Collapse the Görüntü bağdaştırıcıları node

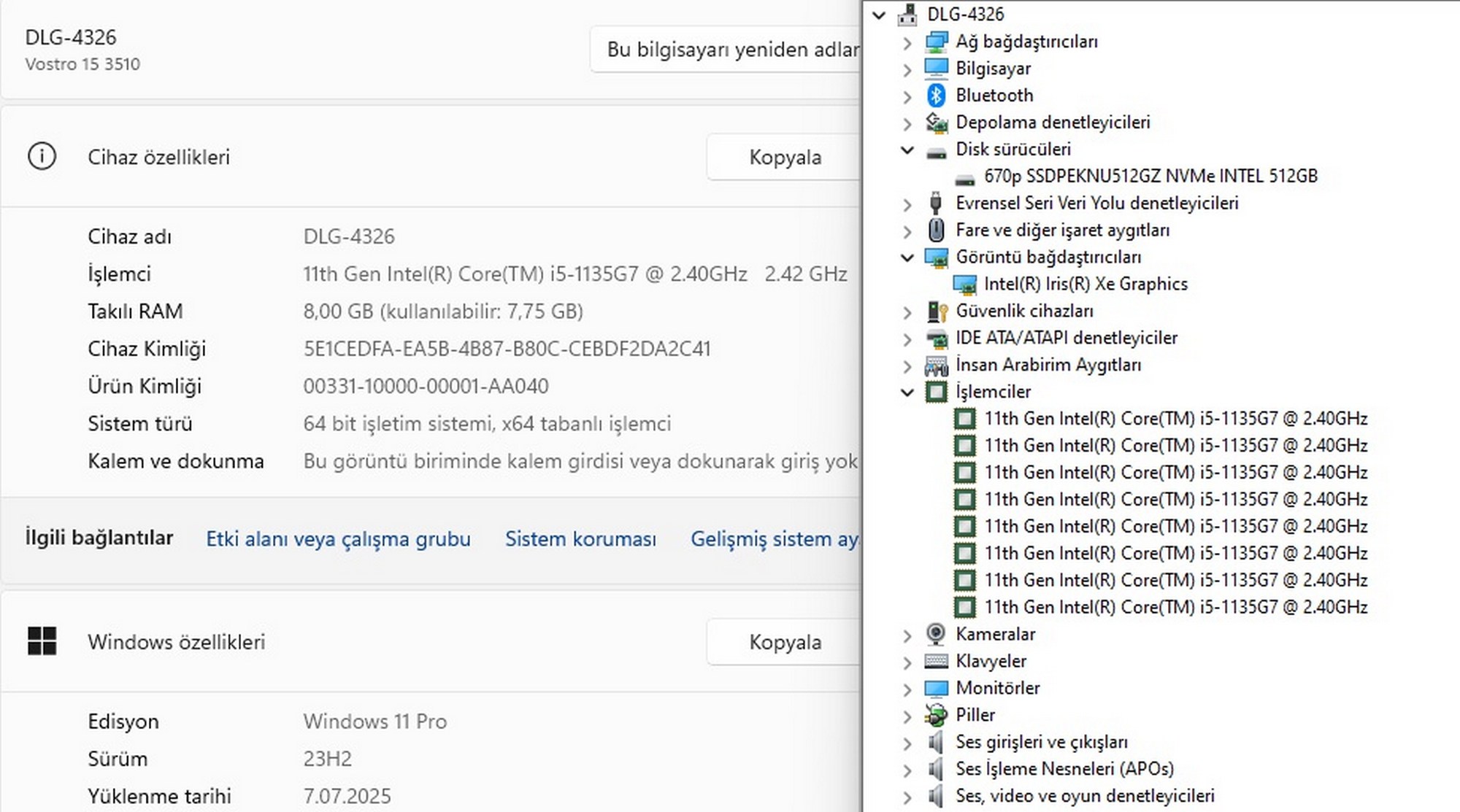point(907,258)
